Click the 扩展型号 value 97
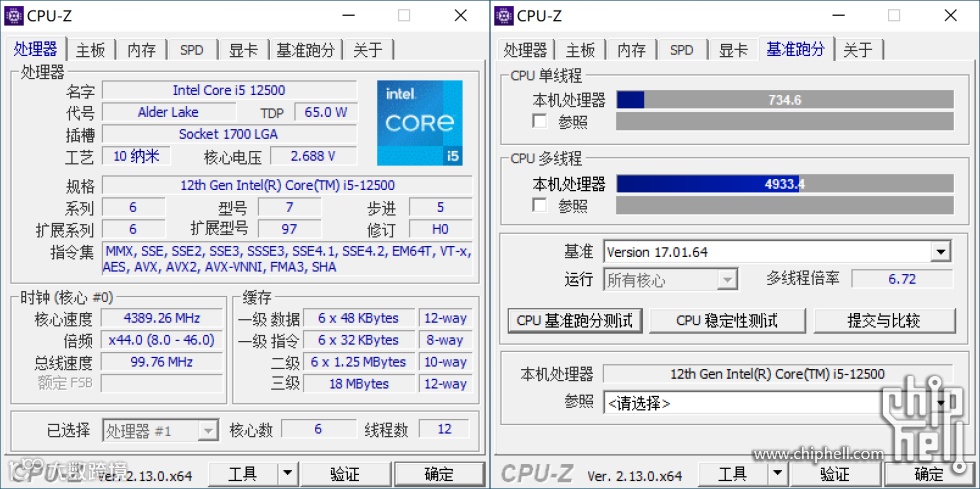The image size is (980, 489). 289,229
